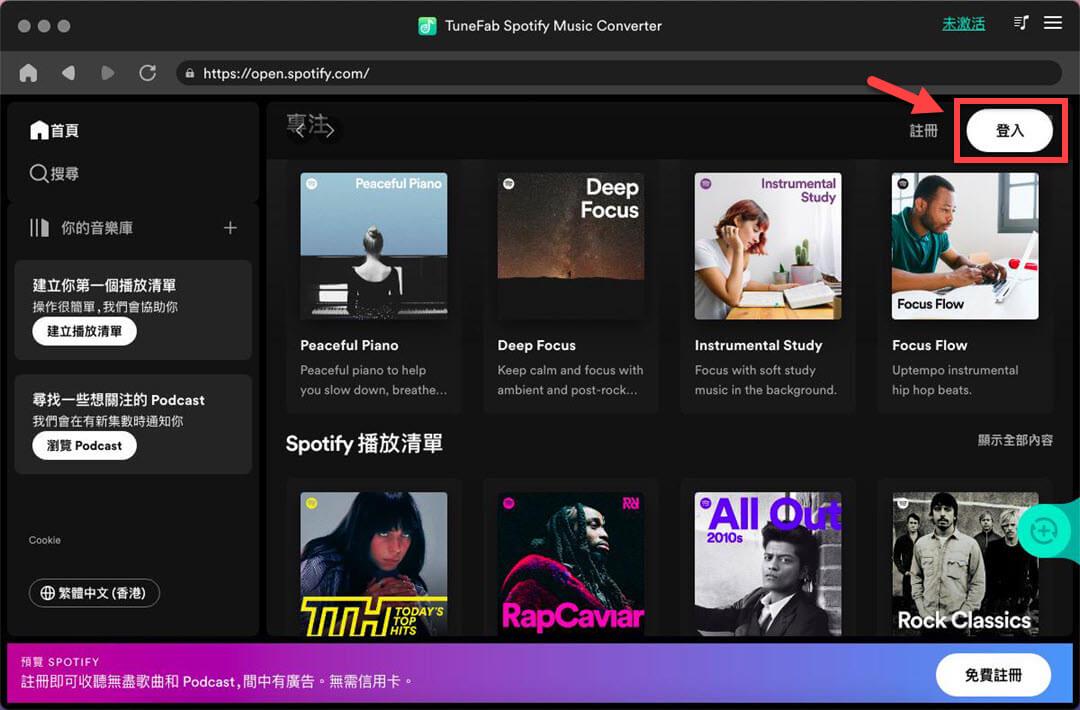Click the Instrumental Study title text

click(758, 345)
